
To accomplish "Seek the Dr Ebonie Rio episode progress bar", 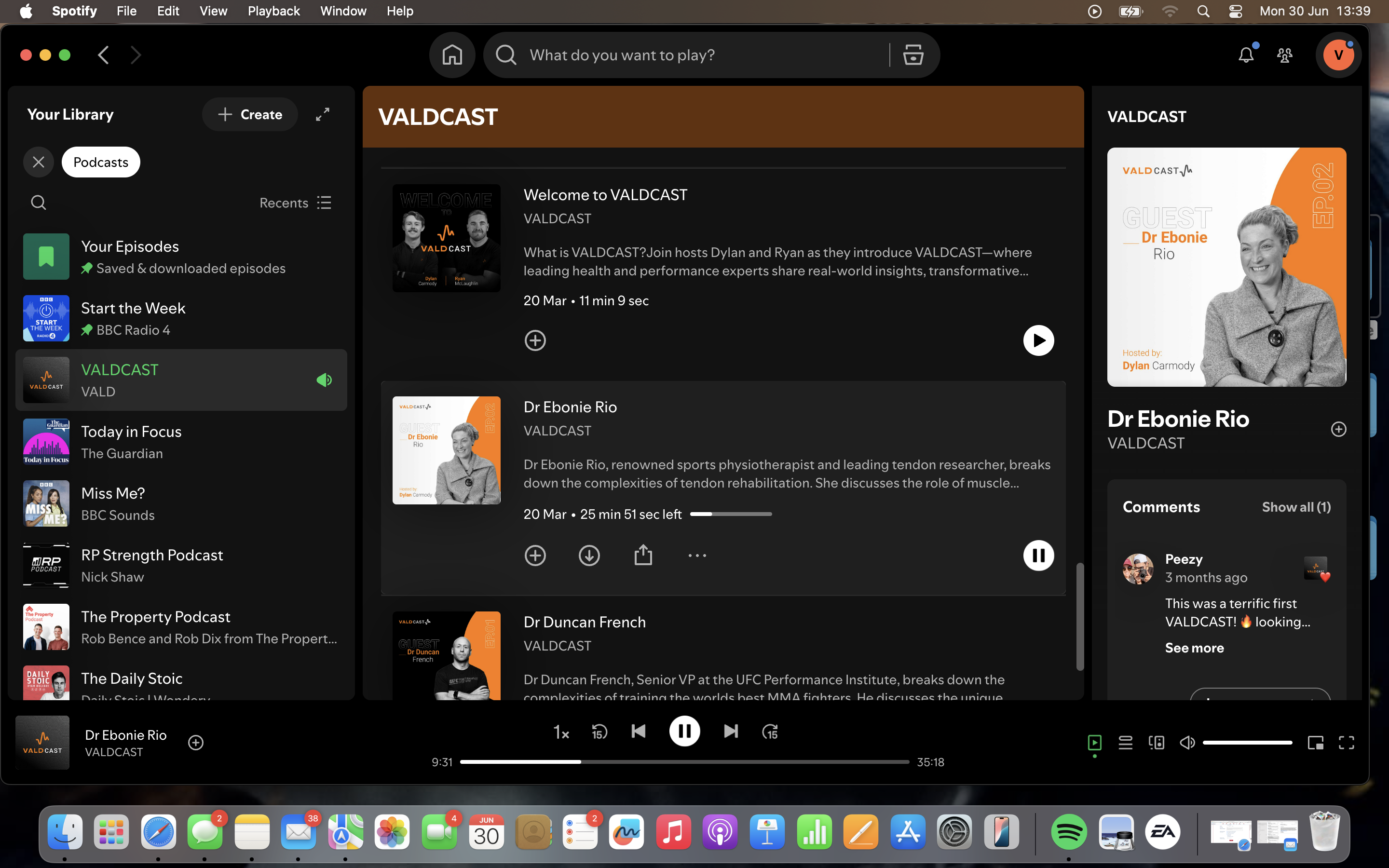I will (x=731, y=514).
